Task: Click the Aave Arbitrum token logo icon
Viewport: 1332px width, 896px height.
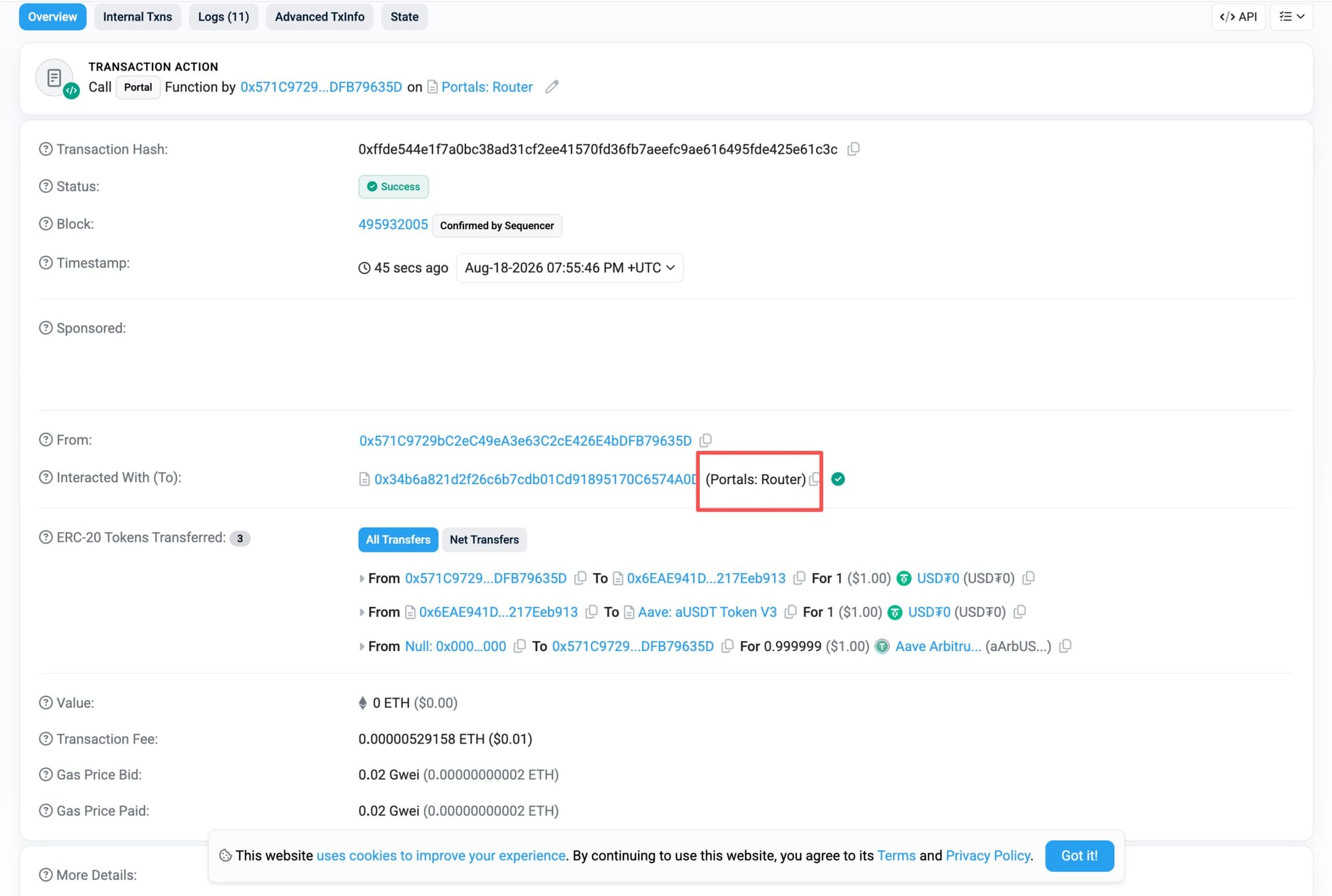Action: pyautogui.click(x=882, y=646)
